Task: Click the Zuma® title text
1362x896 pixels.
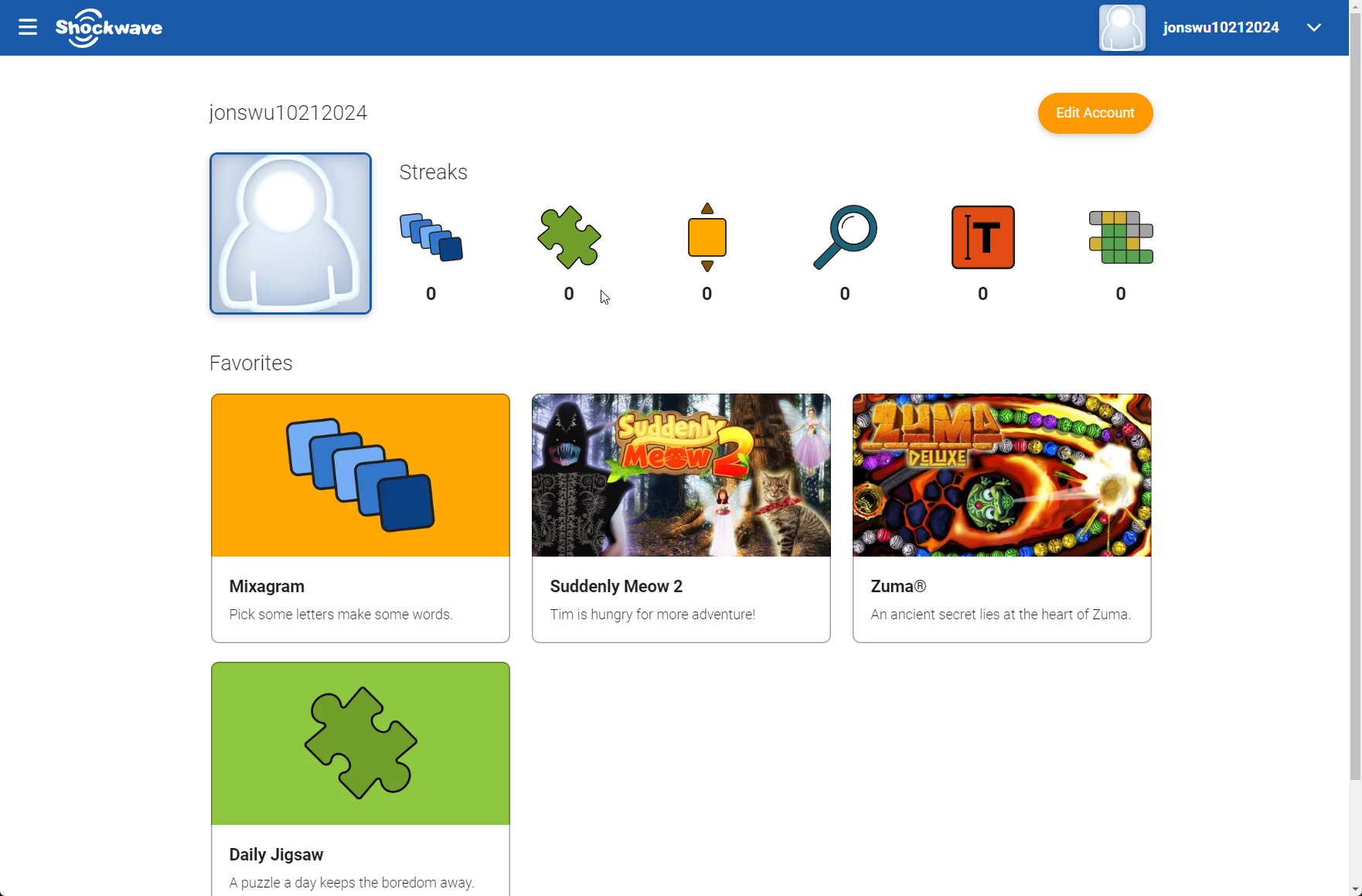Action: (x=898, y=587)
